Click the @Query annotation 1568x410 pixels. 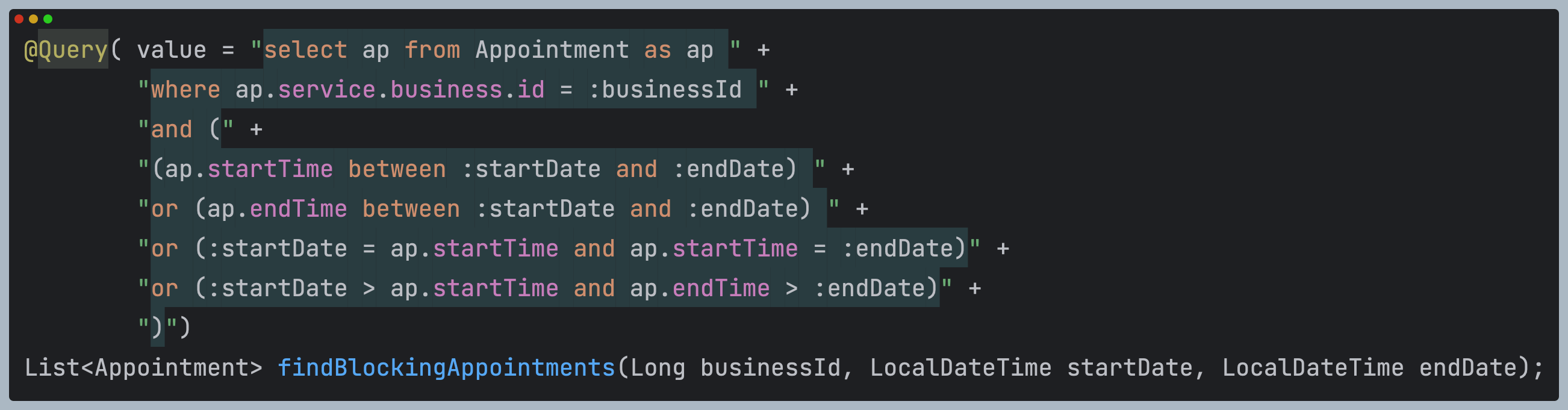tap(66, 50)
